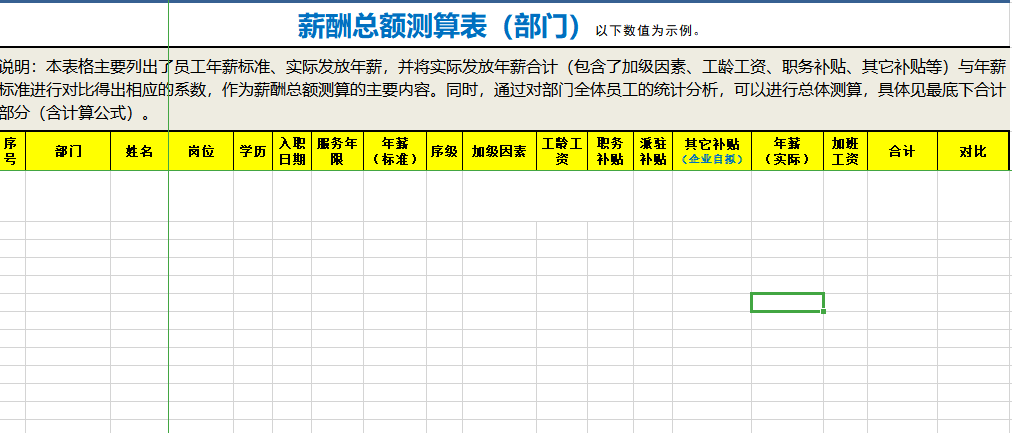1012x433 pixels.
Task: Select the 合计 header cell
Action: click(x=902, y=151)
